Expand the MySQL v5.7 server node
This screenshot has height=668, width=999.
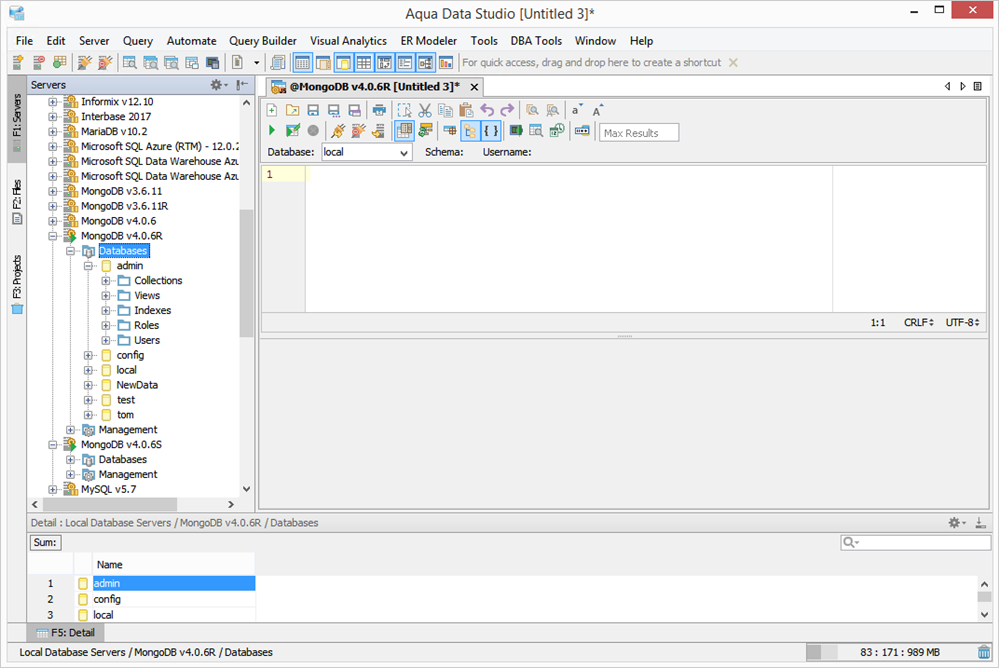53,490
